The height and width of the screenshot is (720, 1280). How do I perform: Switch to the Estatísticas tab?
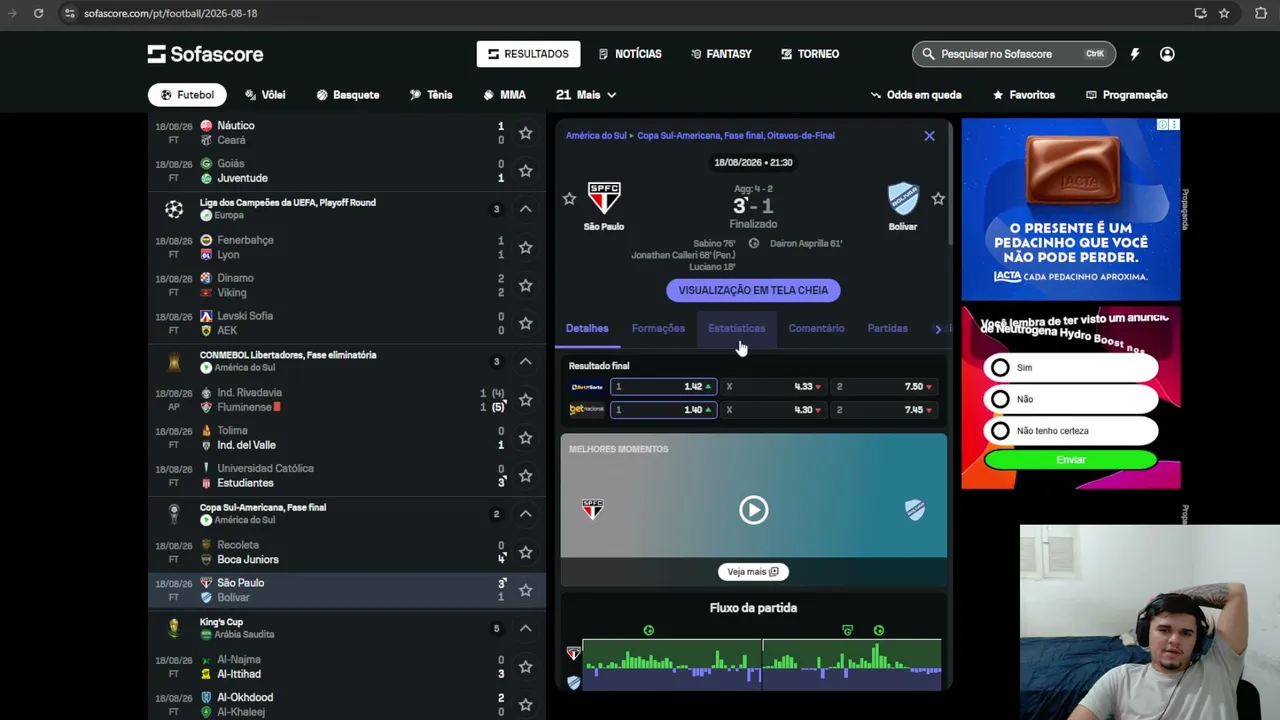pyautogui.click(x=736, y=328)
